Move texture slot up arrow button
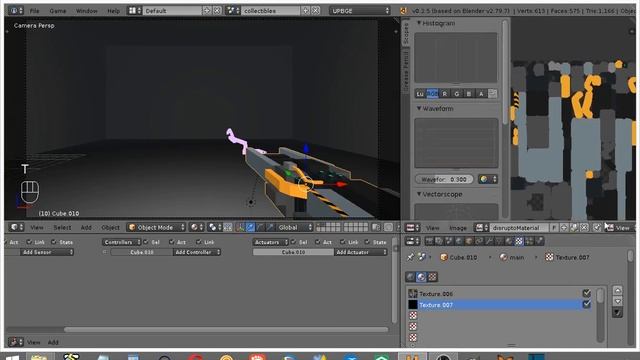The width and height of the screenshot is (640, 360). pyautogui.click(x=617, y=290)
